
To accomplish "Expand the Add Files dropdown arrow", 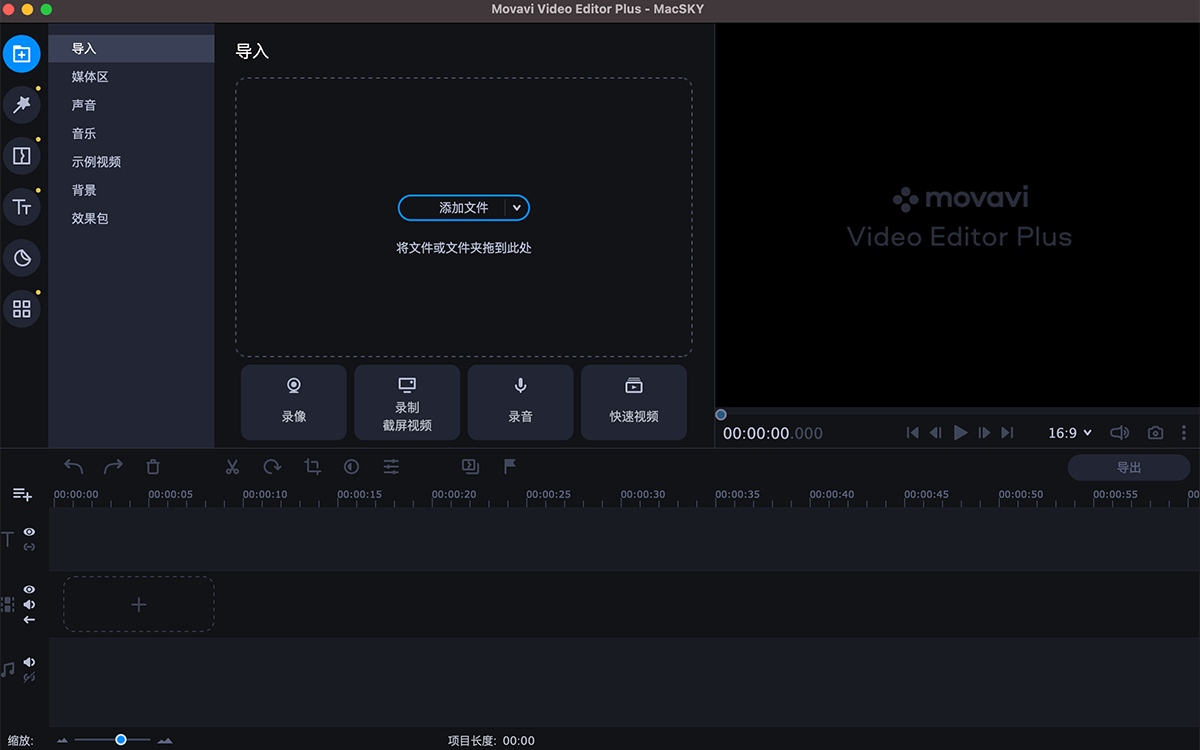I will (516, 208).
